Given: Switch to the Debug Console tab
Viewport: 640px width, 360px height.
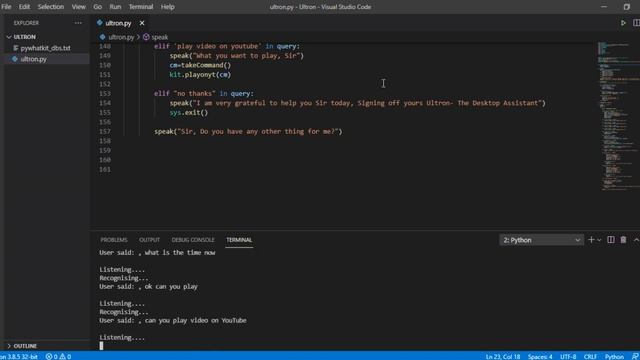Looking at the screenshot, I should point(193,240).
